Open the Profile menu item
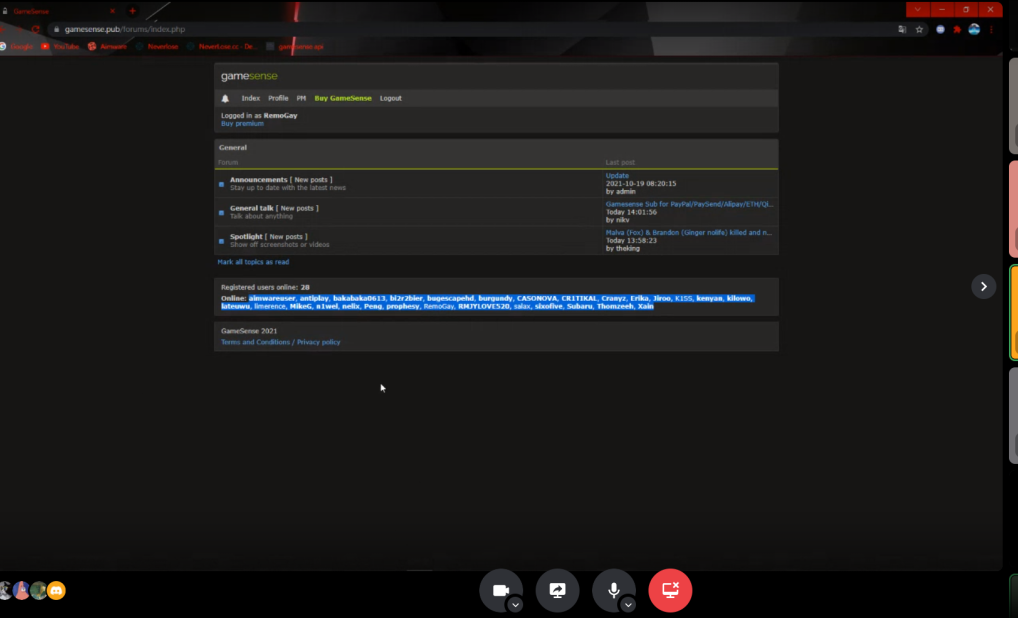 278,98
